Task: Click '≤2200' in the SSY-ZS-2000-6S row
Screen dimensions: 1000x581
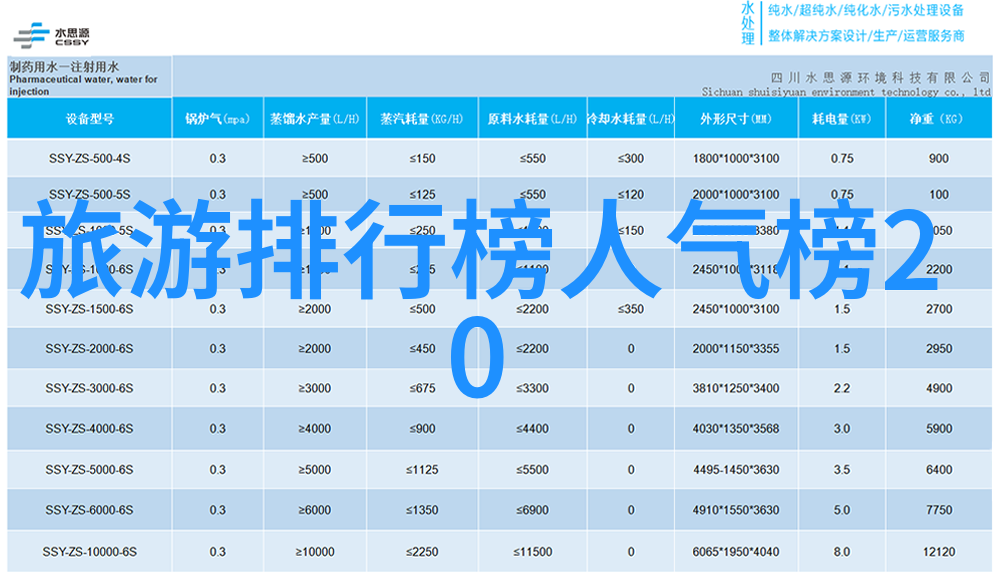Action: pyautogui.click(x=533, y=348)
